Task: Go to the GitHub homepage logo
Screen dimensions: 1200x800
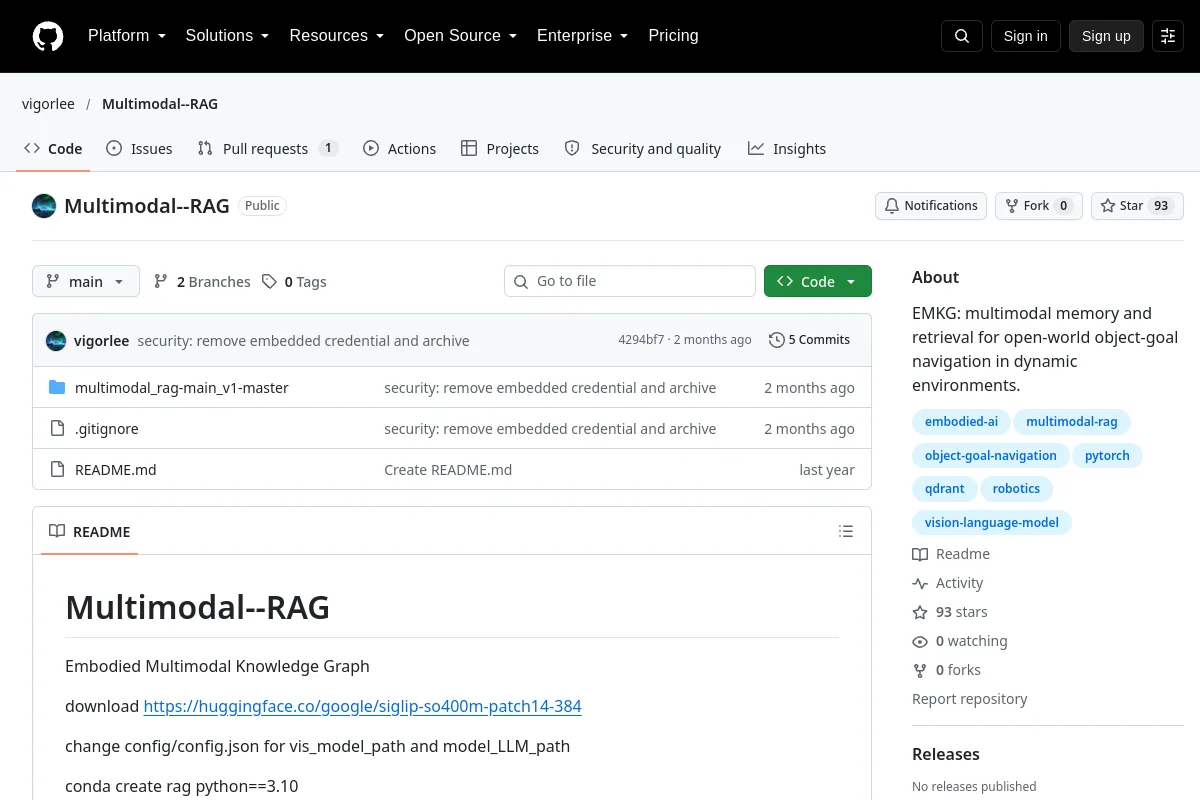Action: coord(48,36)
